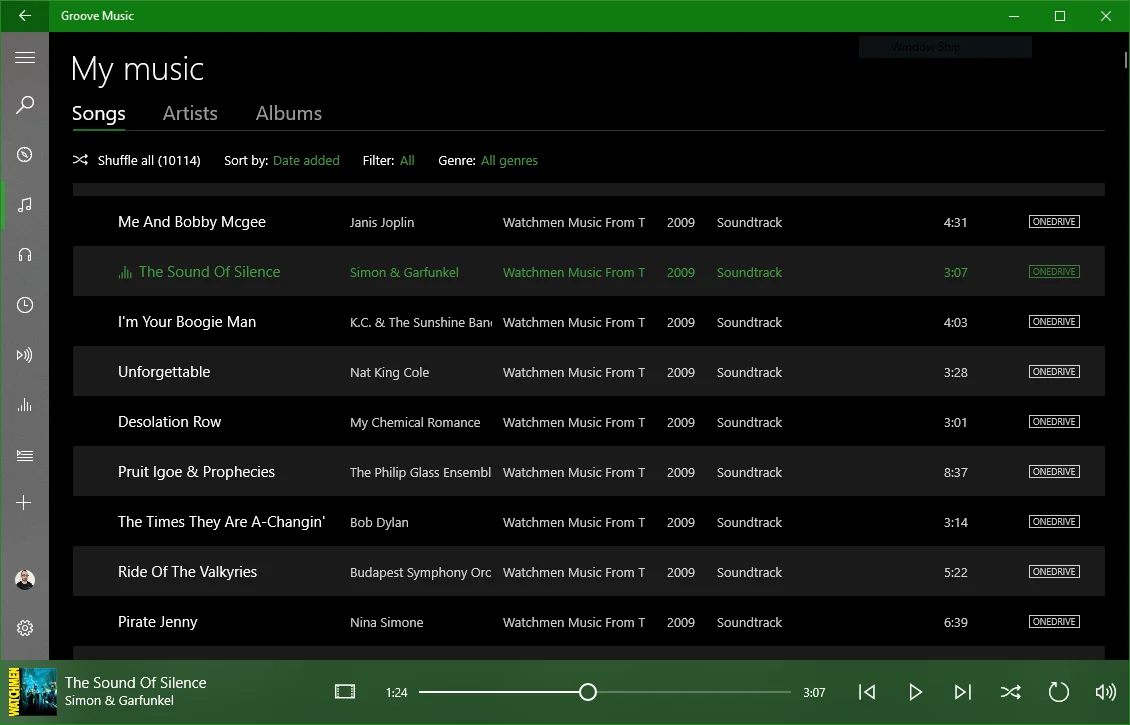Click artist Nat King Cole
Viewport: 1130px width, 725px height.
pyautogui.click(x=389, y=373)
